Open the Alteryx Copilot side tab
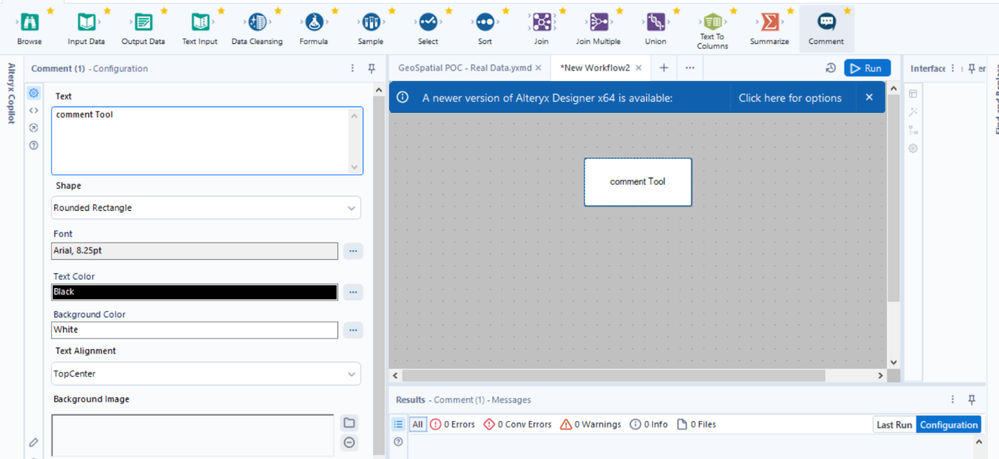 tap(11, 93)
